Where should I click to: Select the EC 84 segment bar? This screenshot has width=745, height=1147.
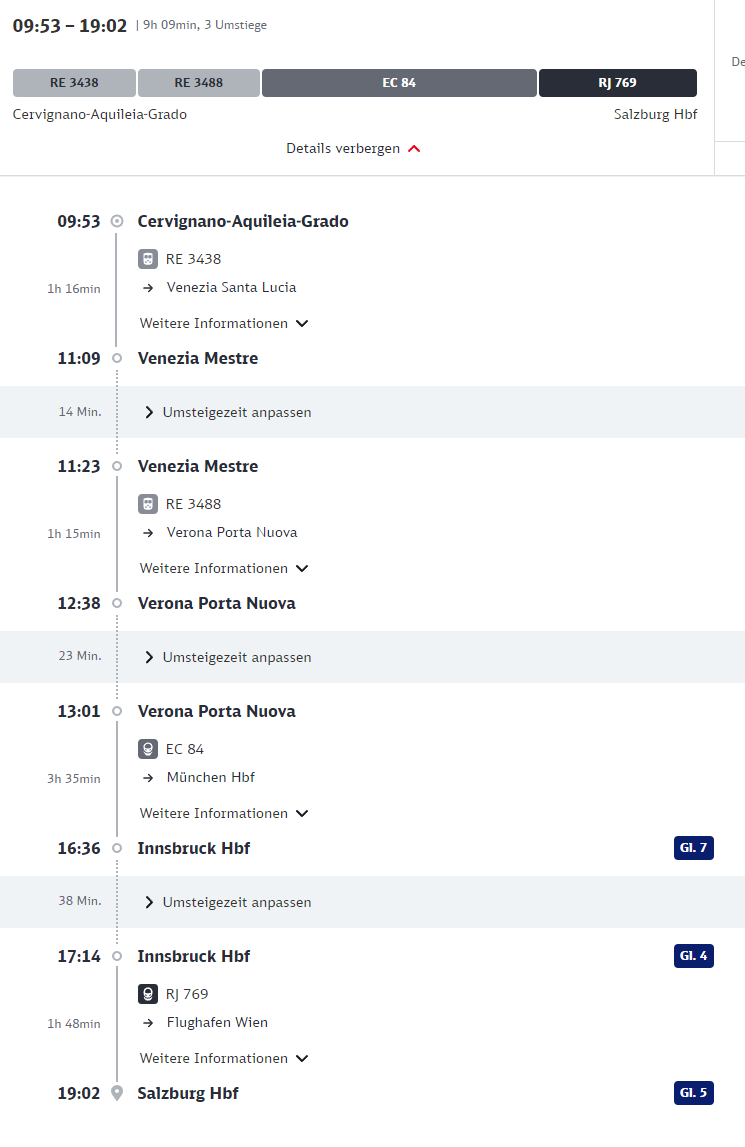pyautogui.click(x=399, y=83)
